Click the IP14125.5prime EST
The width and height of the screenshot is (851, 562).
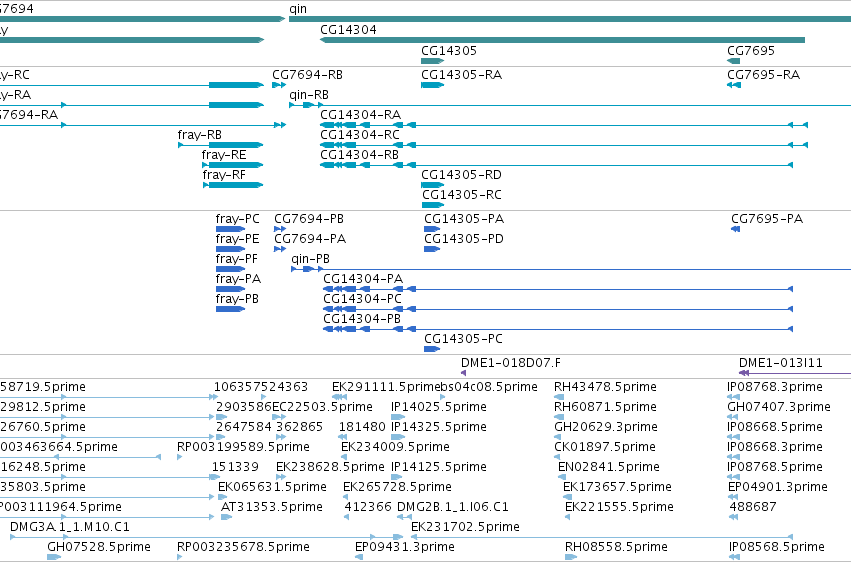[398, 477]
